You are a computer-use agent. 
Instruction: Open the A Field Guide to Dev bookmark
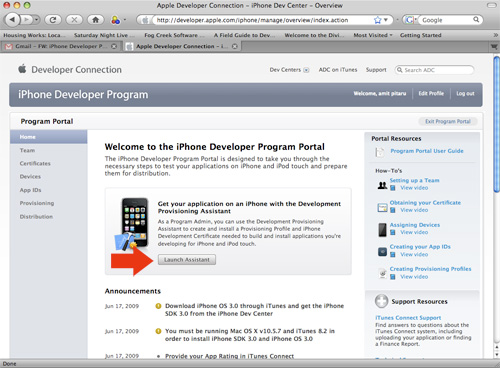coord(245,35)
